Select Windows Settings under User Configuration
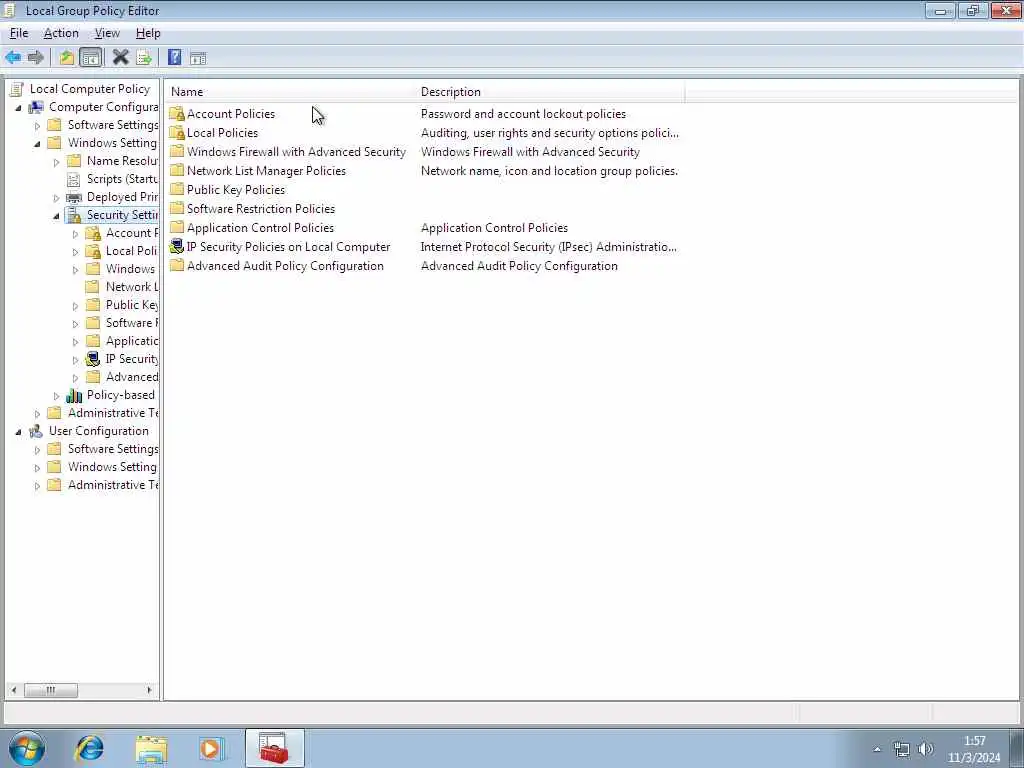 pos(112,467)
